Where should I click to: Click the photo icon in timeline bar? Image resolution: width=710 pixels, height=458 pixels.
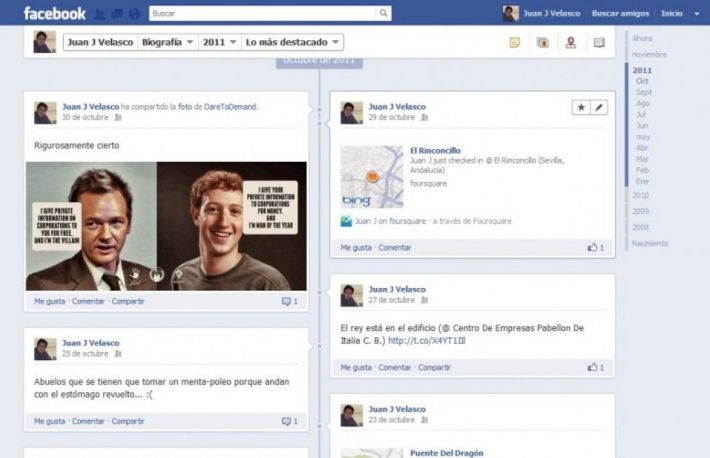tap(542, 43)
